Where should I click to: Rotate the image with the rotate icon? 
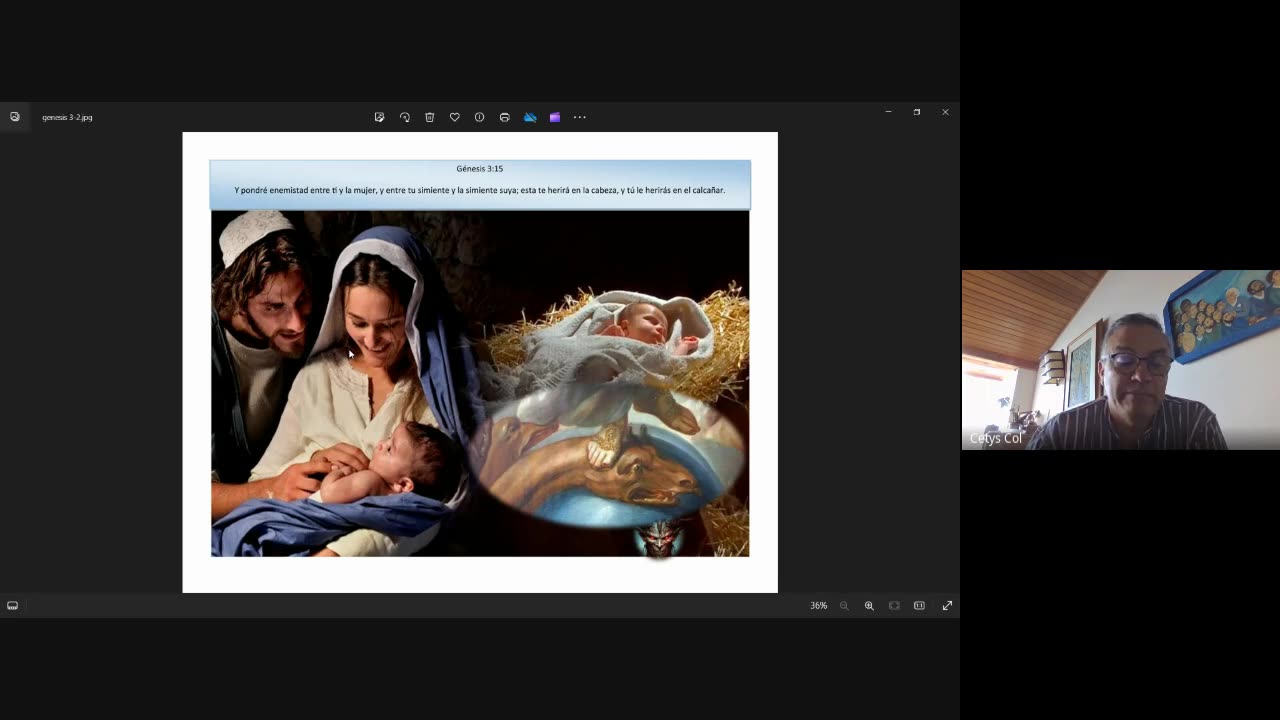click(404, 117)
